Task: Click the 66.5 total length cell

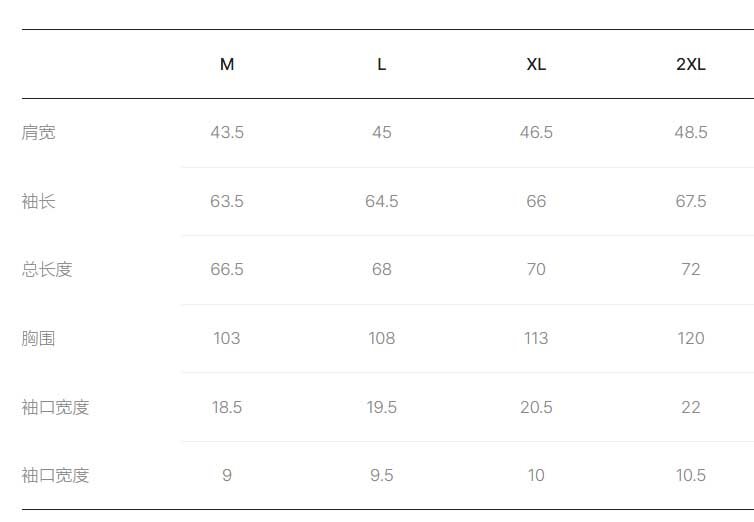Action: point(227,269)
